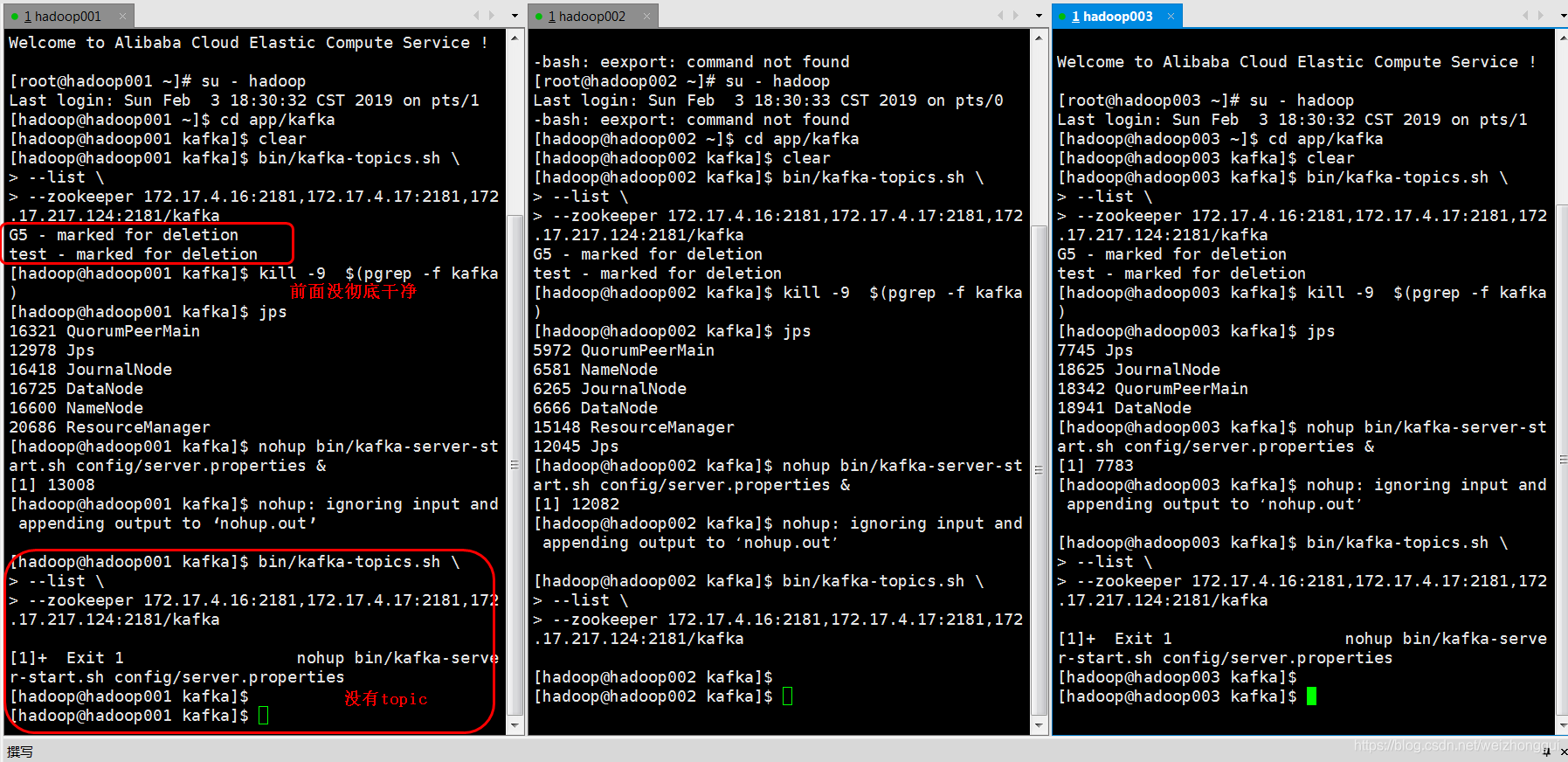Screen dimensions: 1568x762
Task: Click next-tab arrow in hadoop002 pane
Action: (x=1016, y=16)
